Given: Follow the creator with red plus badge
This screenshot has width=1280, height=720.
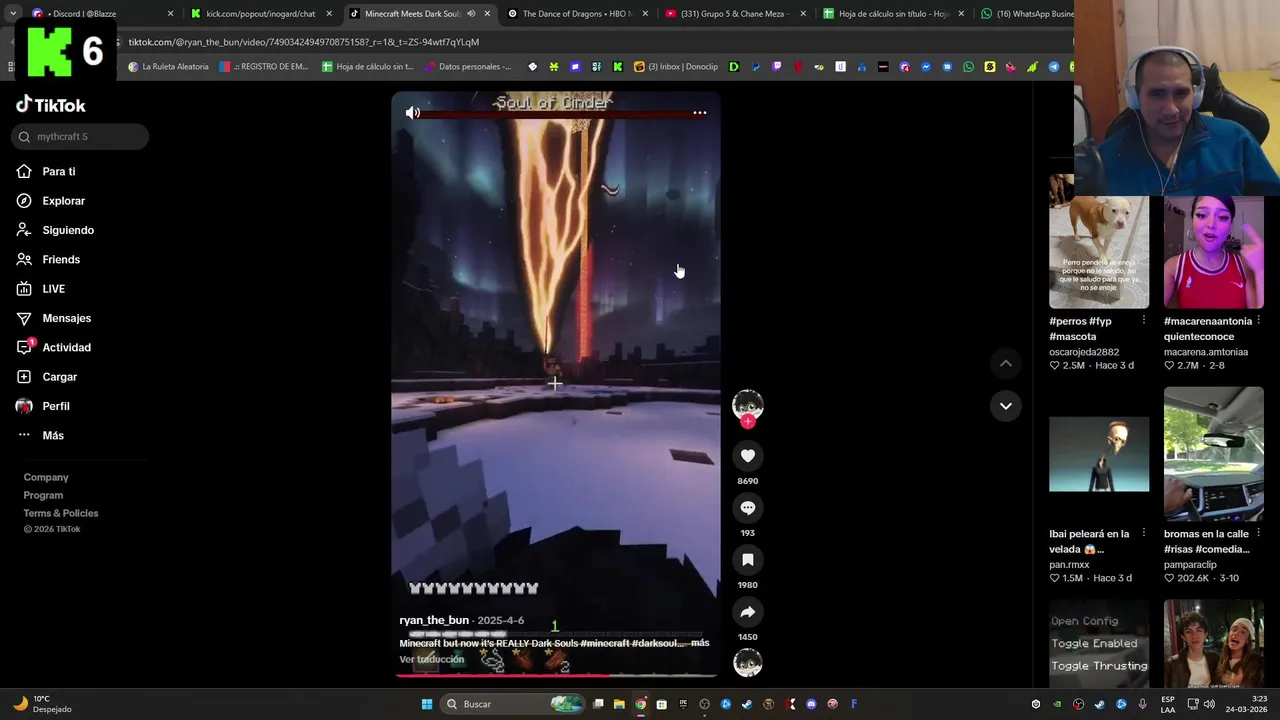Looking at the screenshot, I should click(x=747, y=422).
